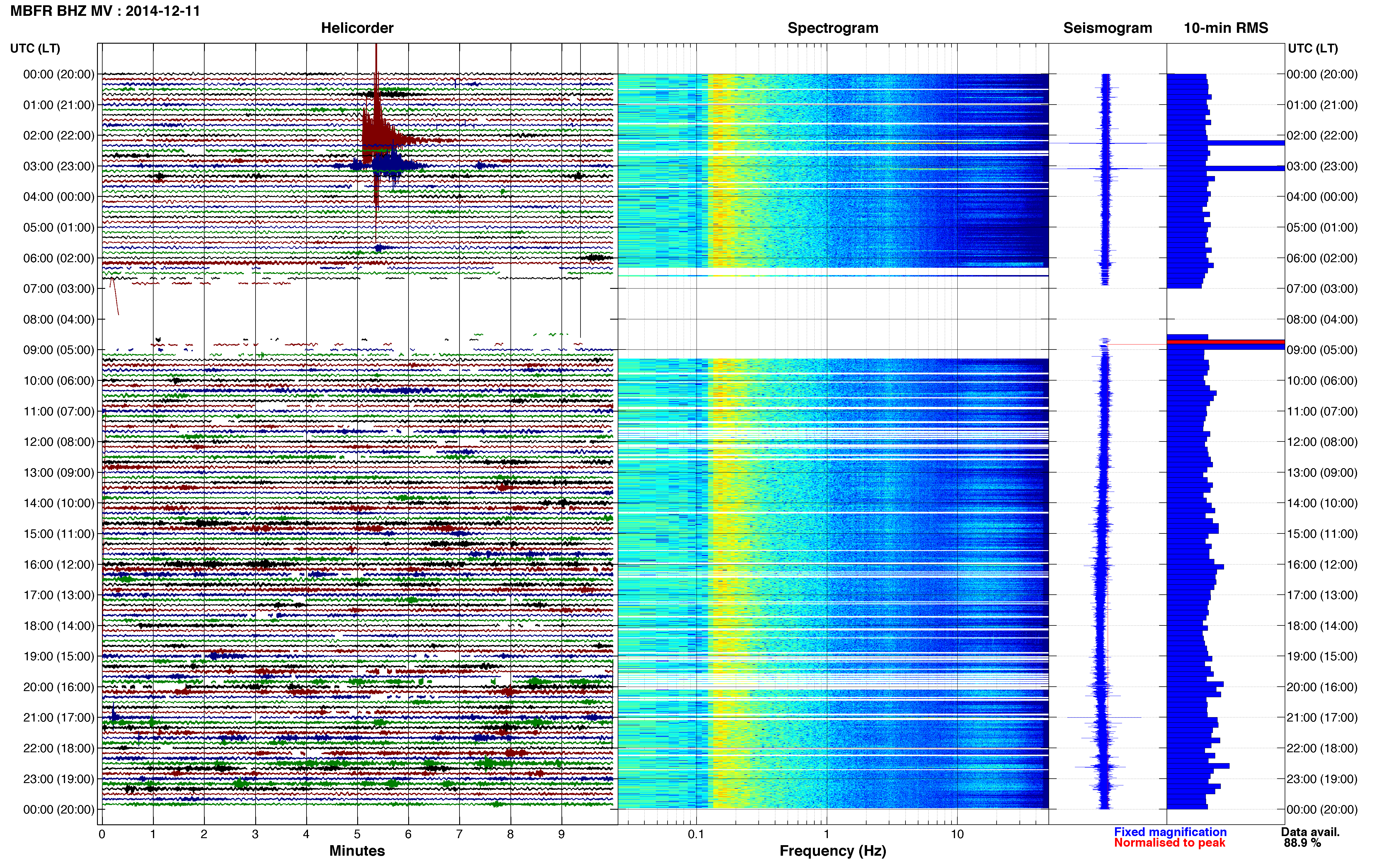The image size is (1389, 868).
Task: Click the left '05:00 (01:00)' time label
Action: [59, 227]
